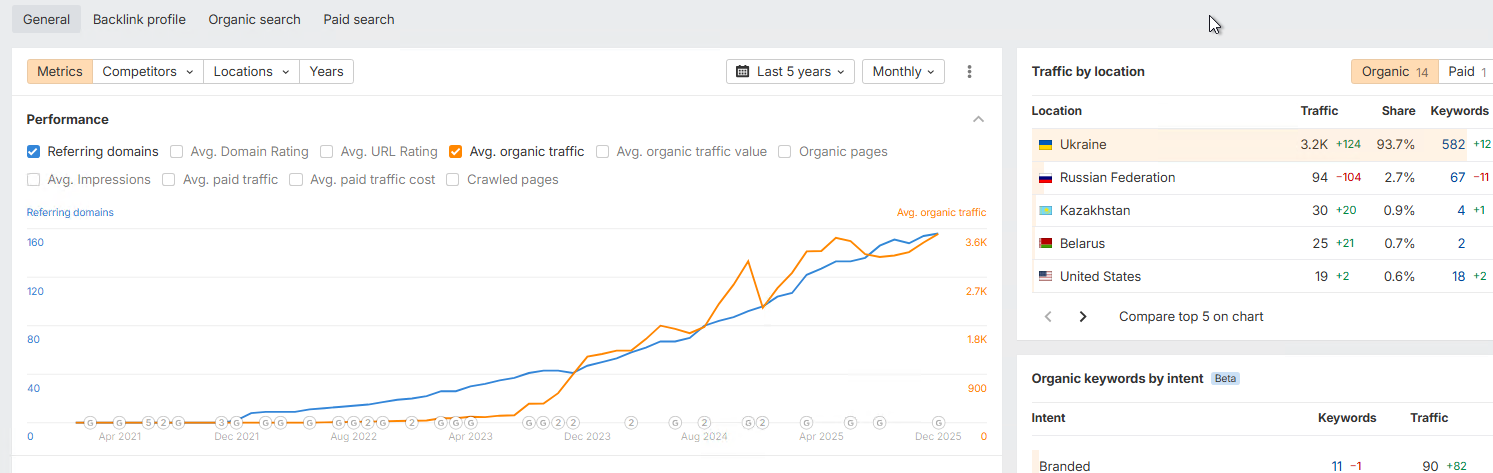Click the Kazakhstan flag icon
This screenshot has height=473, width=1493.
pyautogui.click(x=1046, y=211)
